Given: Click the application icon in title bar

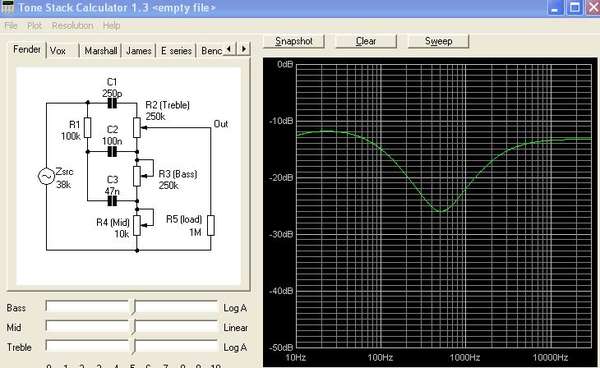Looking at the screenshot, I should [7, 7].
